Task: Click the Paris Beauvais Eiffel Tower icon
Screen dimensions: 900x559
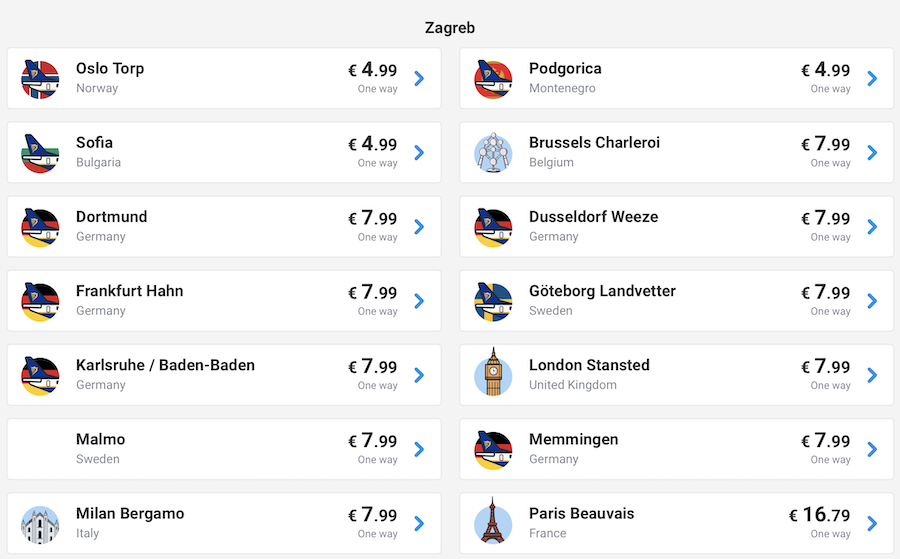Action: click(493, 523)
